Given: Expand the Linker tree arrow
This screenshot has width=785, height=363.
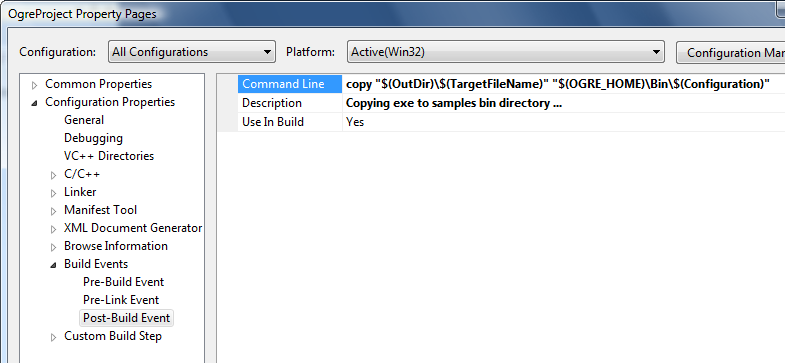Looking at the screenshot, I should pos(54,193).
